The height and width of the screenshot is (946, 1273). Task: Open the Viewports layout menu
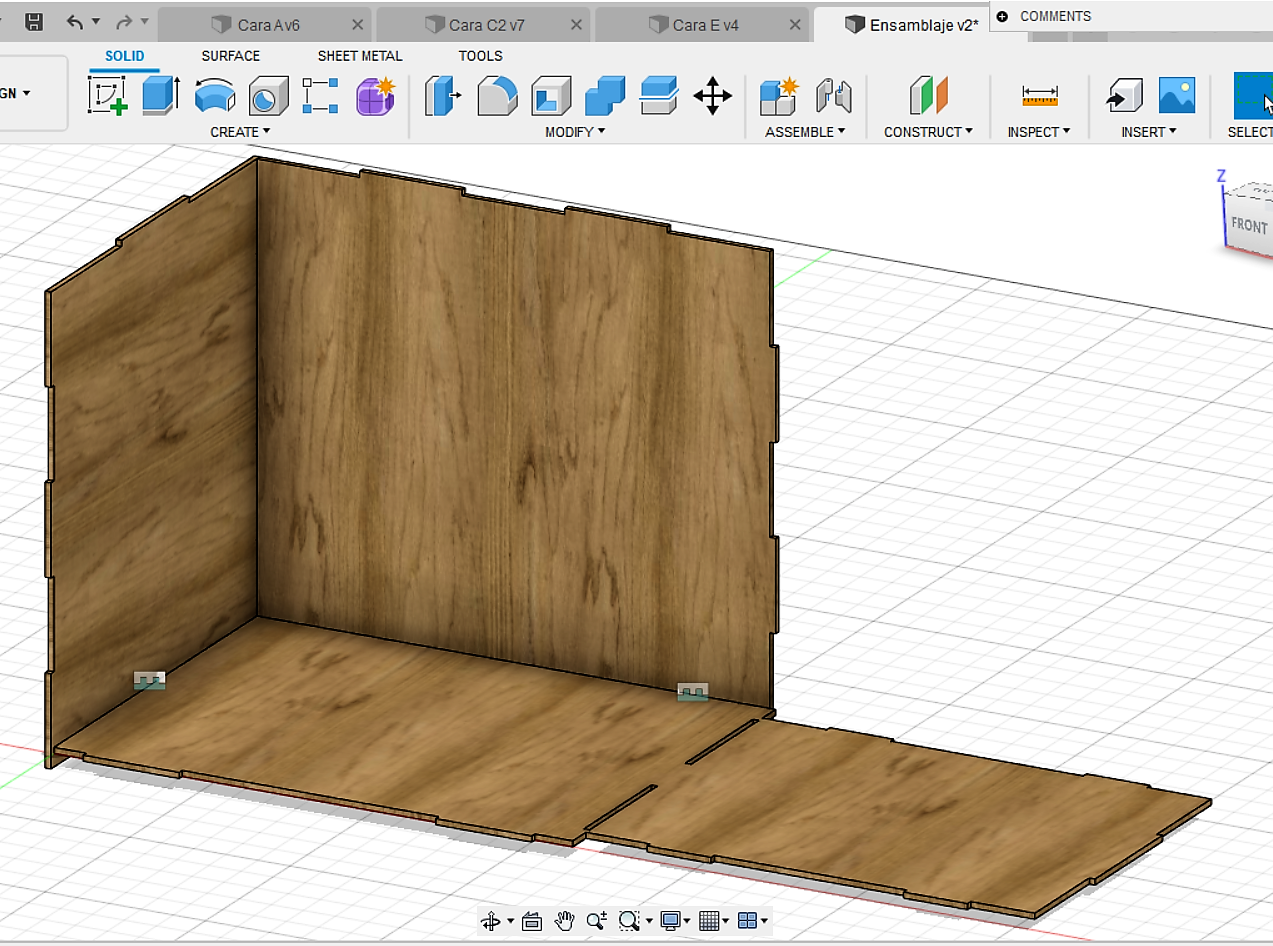coord(752,921)
